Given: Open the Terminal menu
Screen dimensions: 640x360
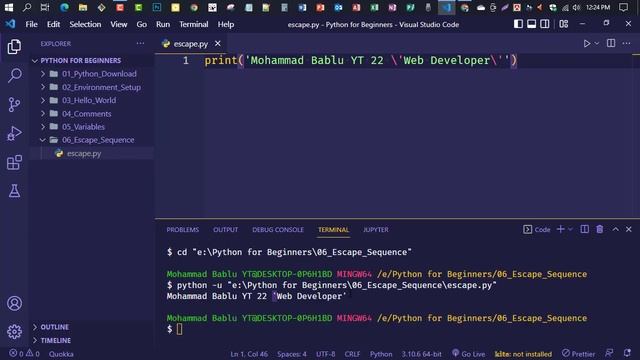Looking at the screenshot, I should (x=194, y=24).
